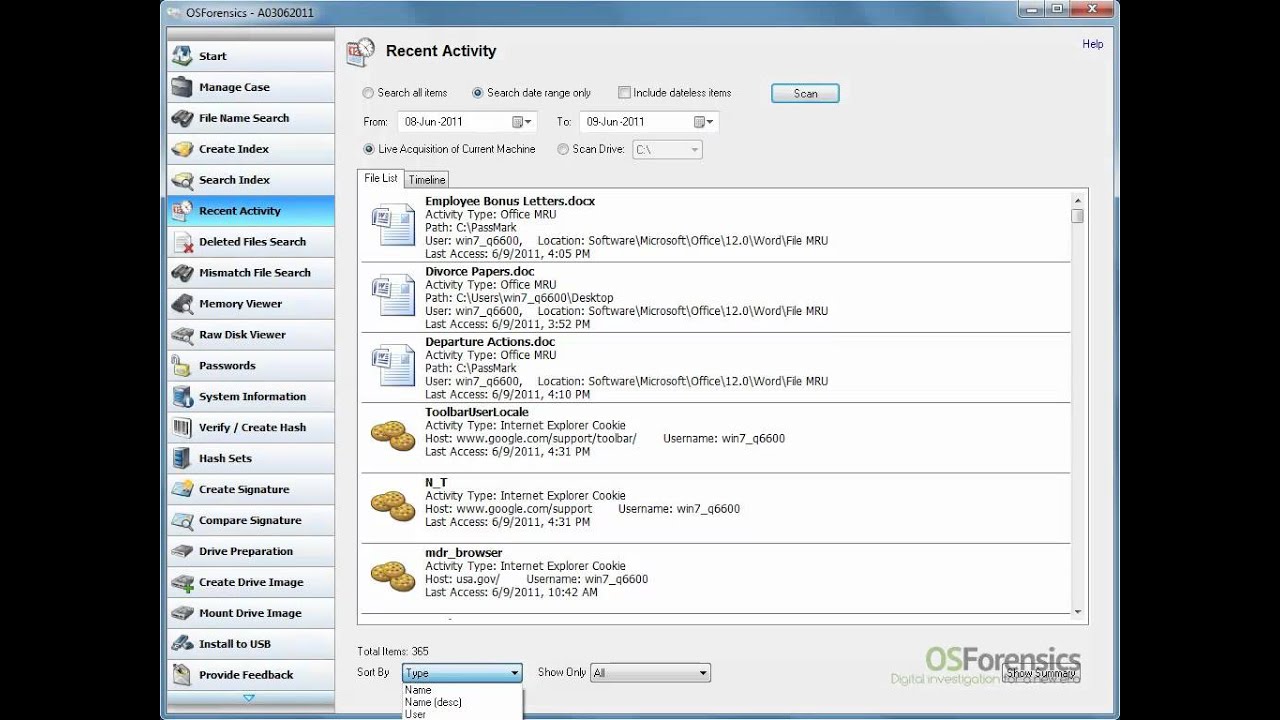Viewport: 1280px width, 720px height.
Task: Click the file list scroll down arrow
Action: tap(1077, 612)
